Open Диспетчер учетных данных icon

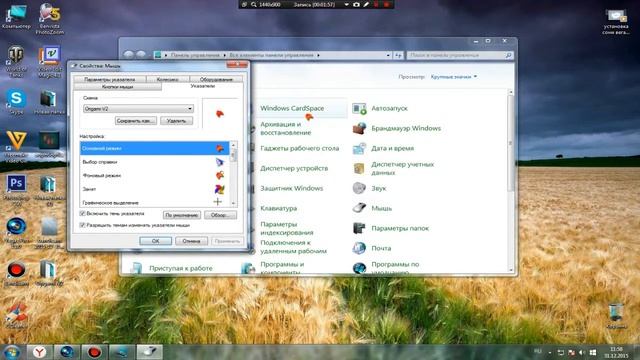coord(359,168)
